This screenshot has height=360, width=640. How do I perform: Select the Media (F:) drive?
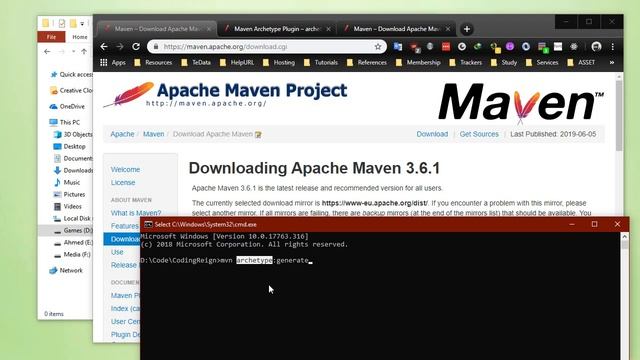(x=72, y=254)
